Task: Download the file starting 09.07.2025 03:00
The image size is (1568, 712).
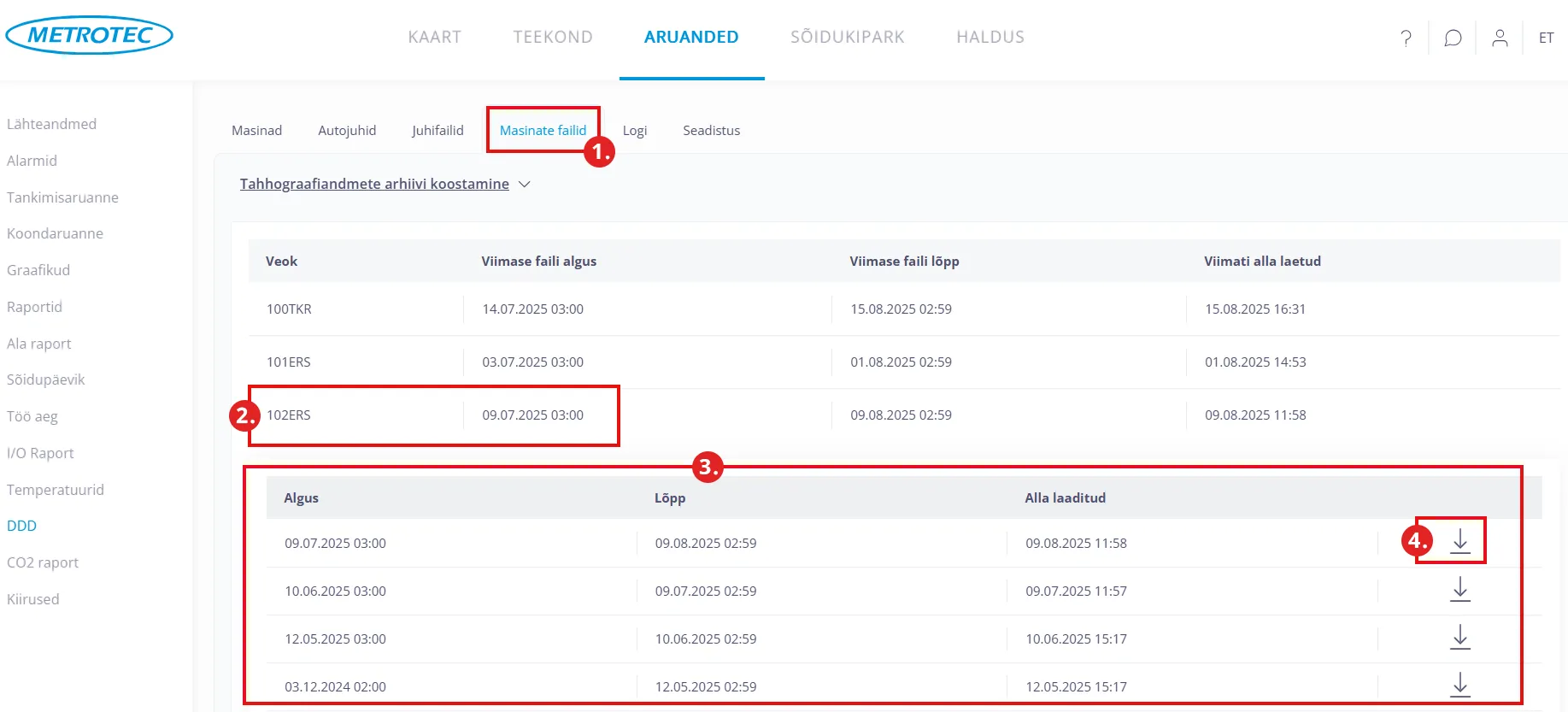Action: pyautogui.click(x=1459, y=541)
